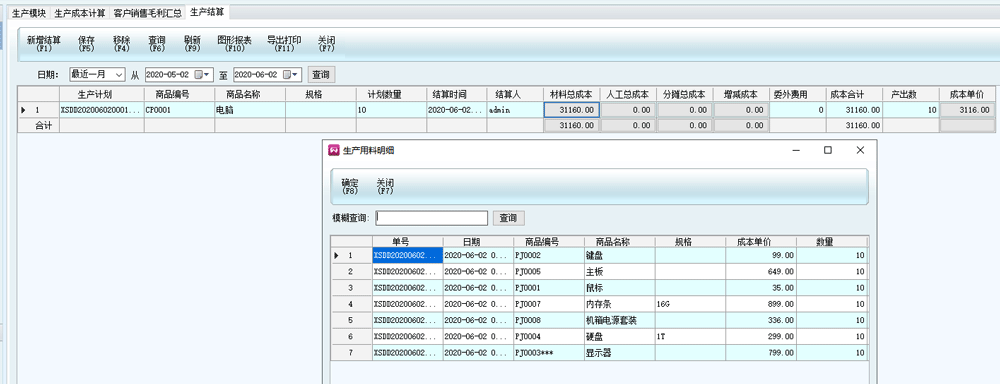Select cell CP0001 in main grid
The height and width of the screenshot is (384, 1000).
(179, 110)
